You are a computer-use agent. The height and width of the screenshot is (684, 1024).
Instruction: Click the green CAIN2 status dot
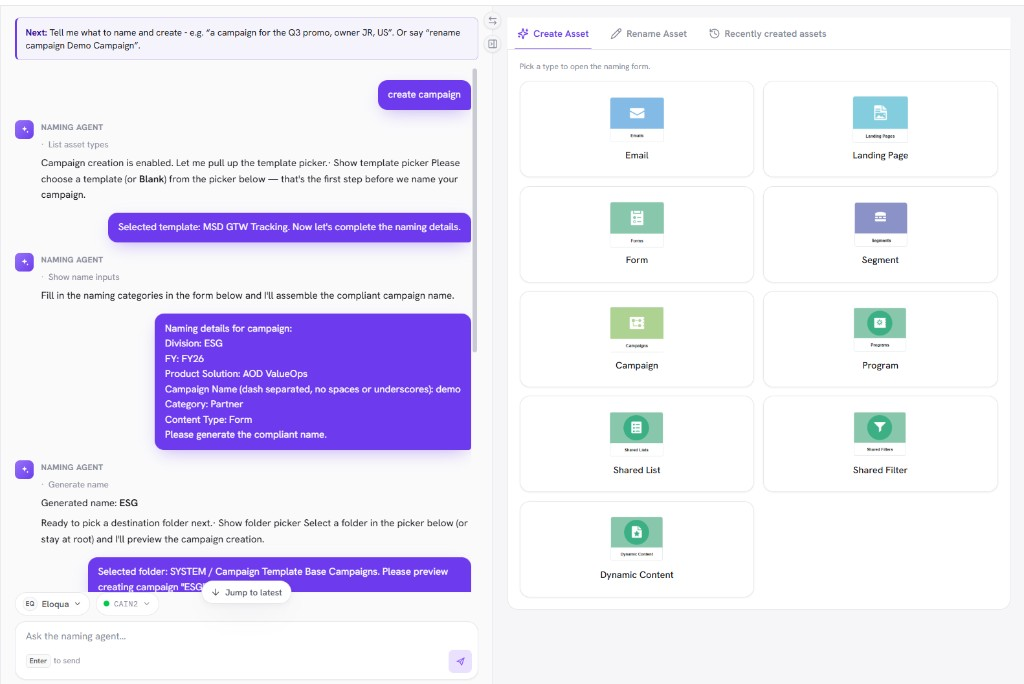tap(106, 604)
